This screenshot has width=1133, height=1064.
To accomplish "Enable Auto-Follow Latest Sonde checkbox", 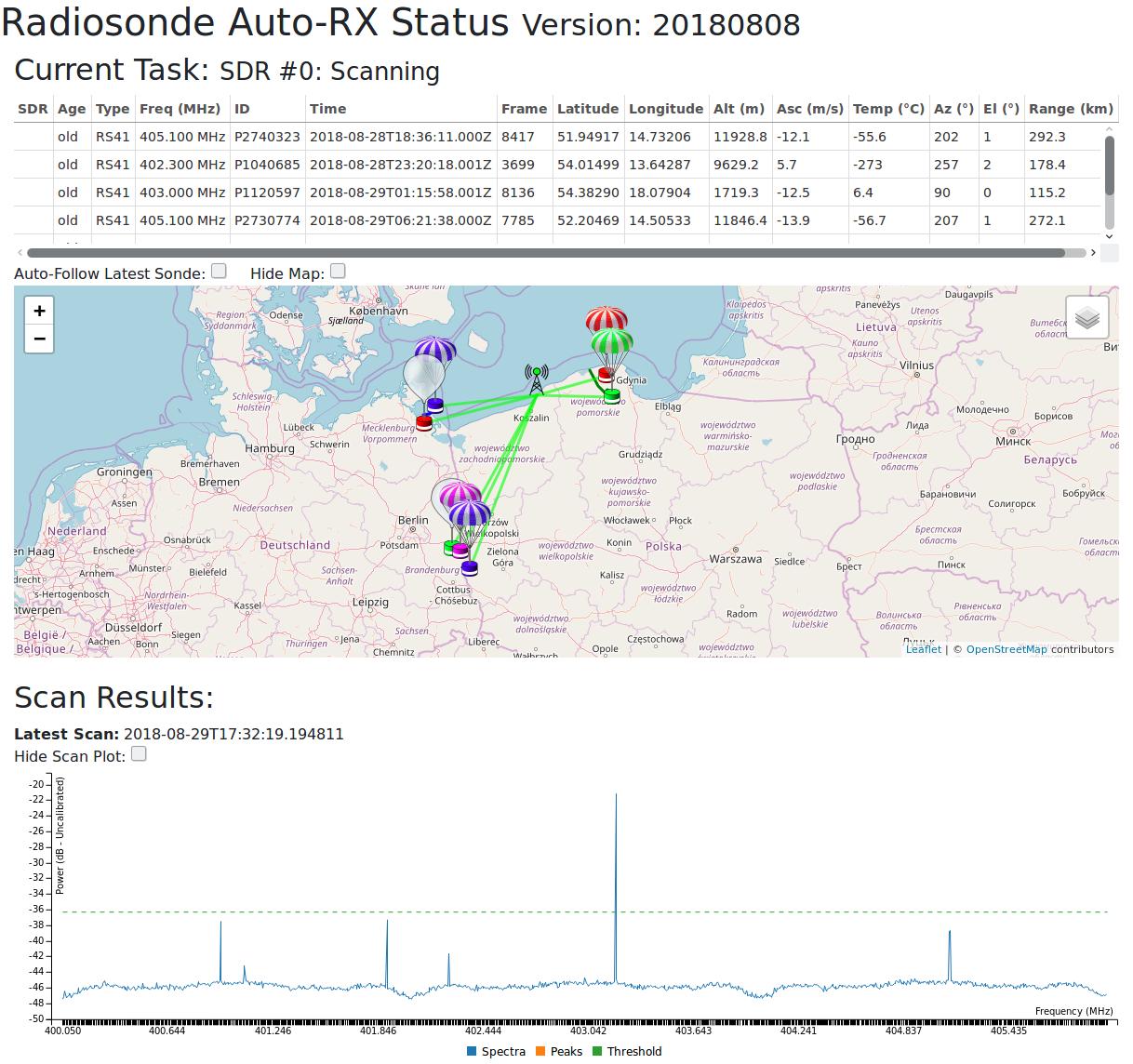I will click(219, 271).
